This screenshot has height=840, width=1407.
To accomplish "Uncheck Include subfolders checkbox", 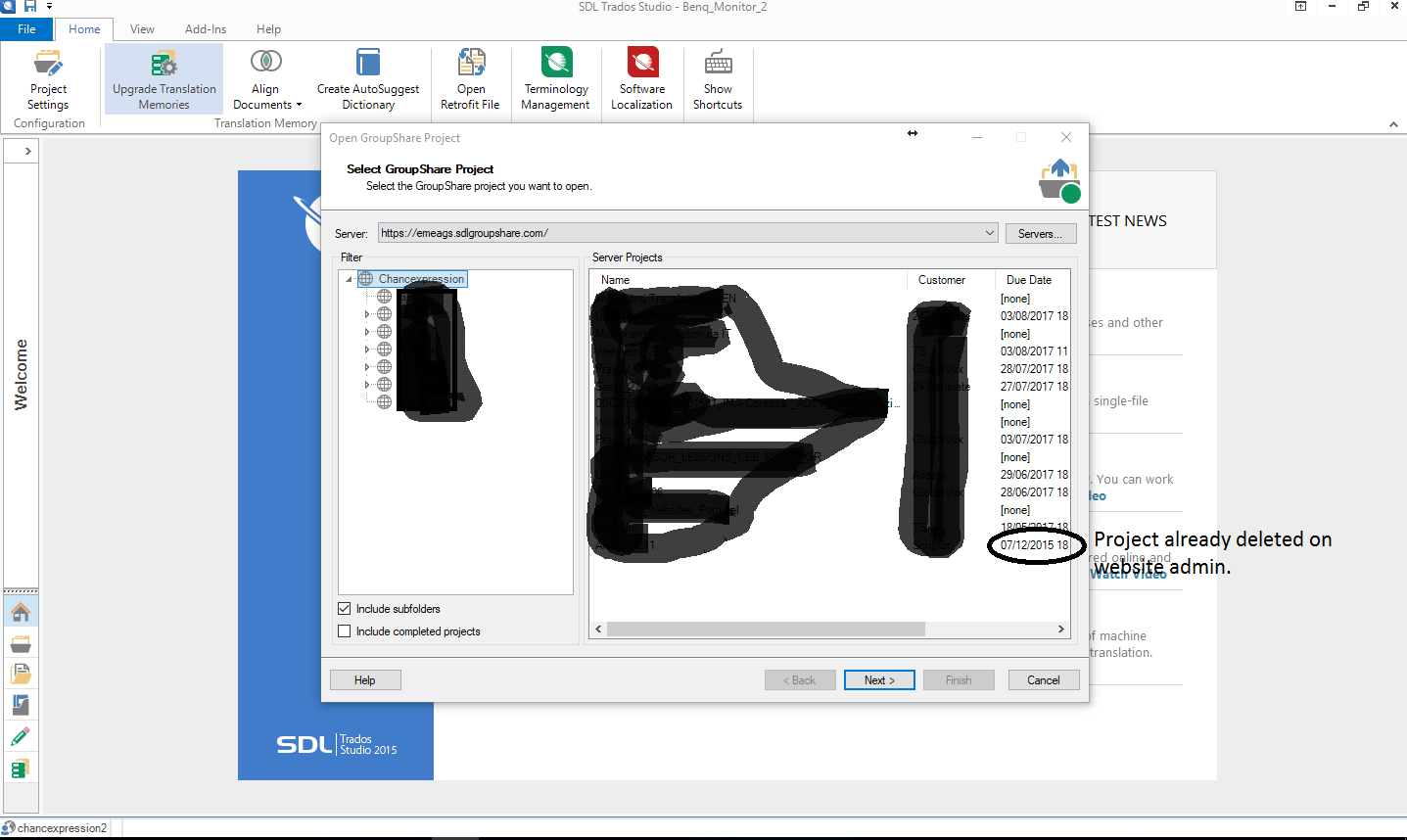I will tap(345, 609).
